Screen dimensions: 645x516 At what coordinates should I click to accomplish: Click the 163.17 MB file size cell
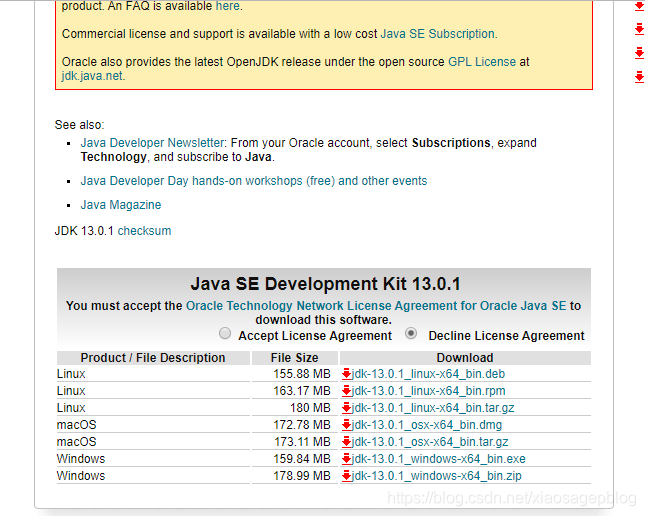(295, 391)
